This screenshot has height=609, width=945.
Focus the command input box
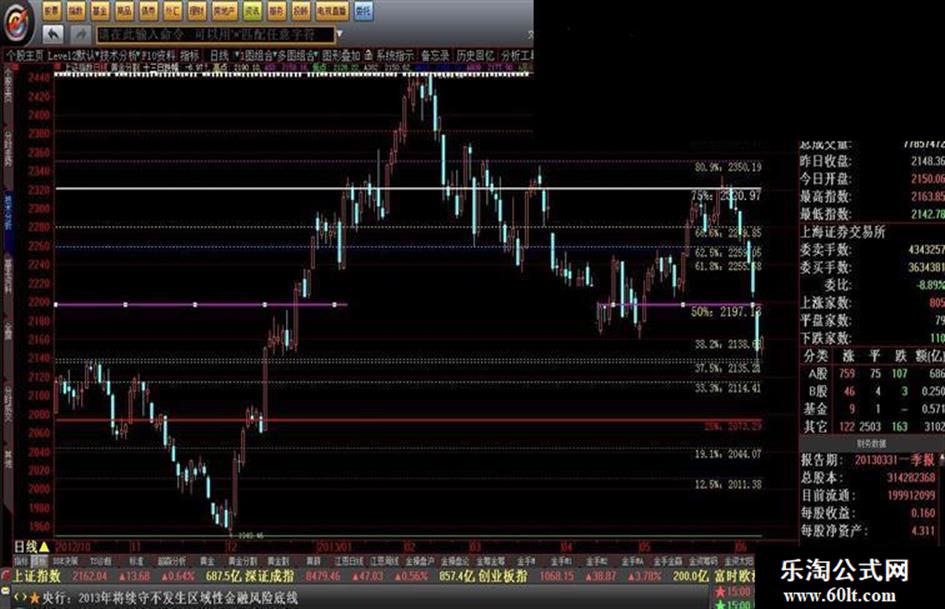point(215,34)
